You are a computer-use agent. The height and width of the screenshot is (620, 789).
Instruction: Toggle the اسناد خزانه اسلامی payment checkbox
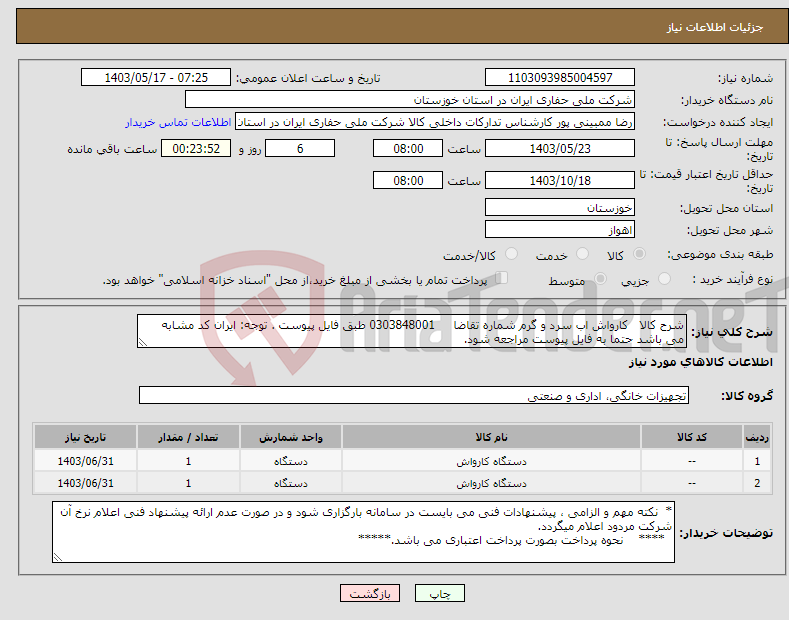coord(502,277)
